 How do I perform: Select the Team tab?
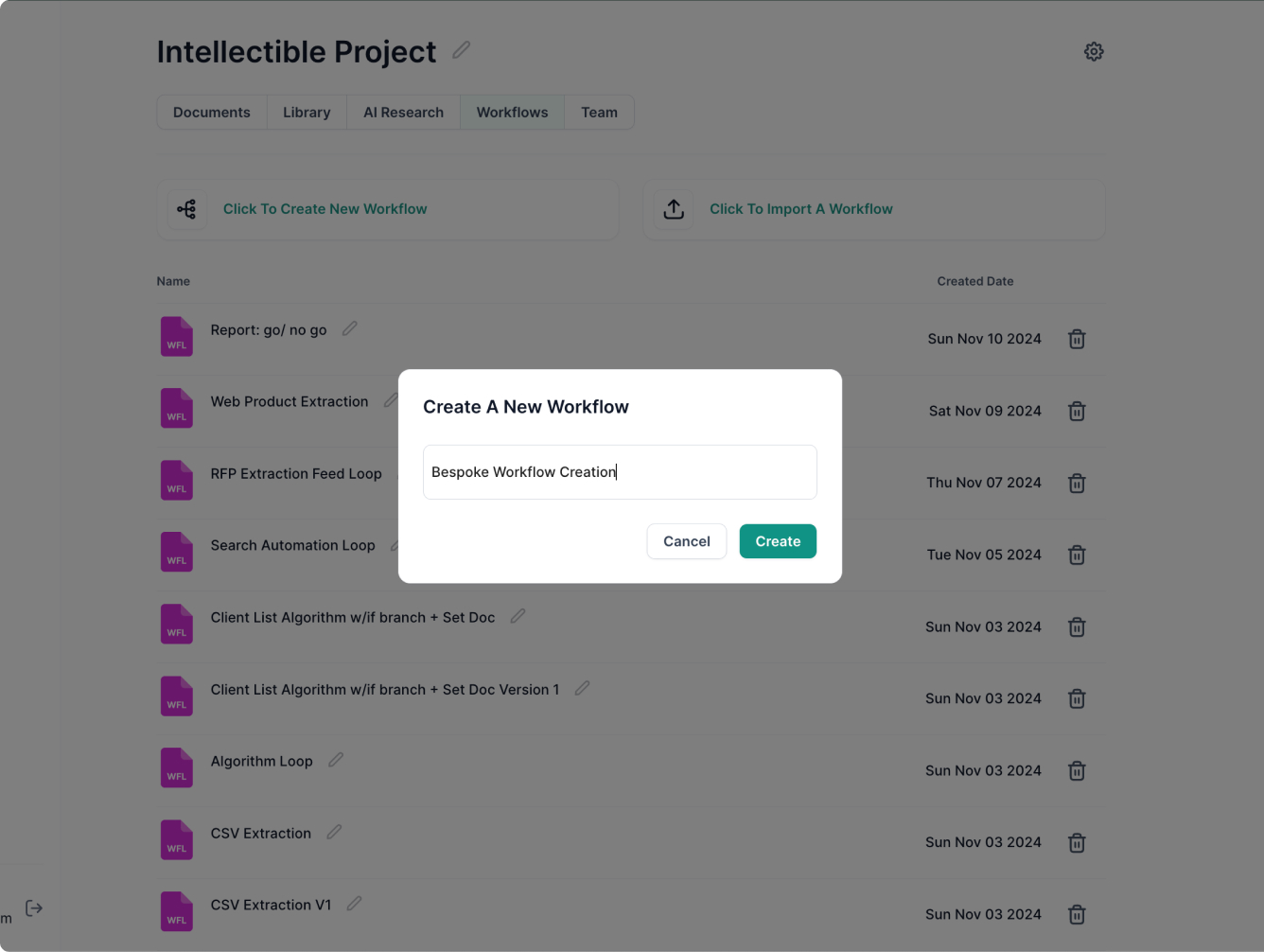pyautogui.click(x=599, y=113)
